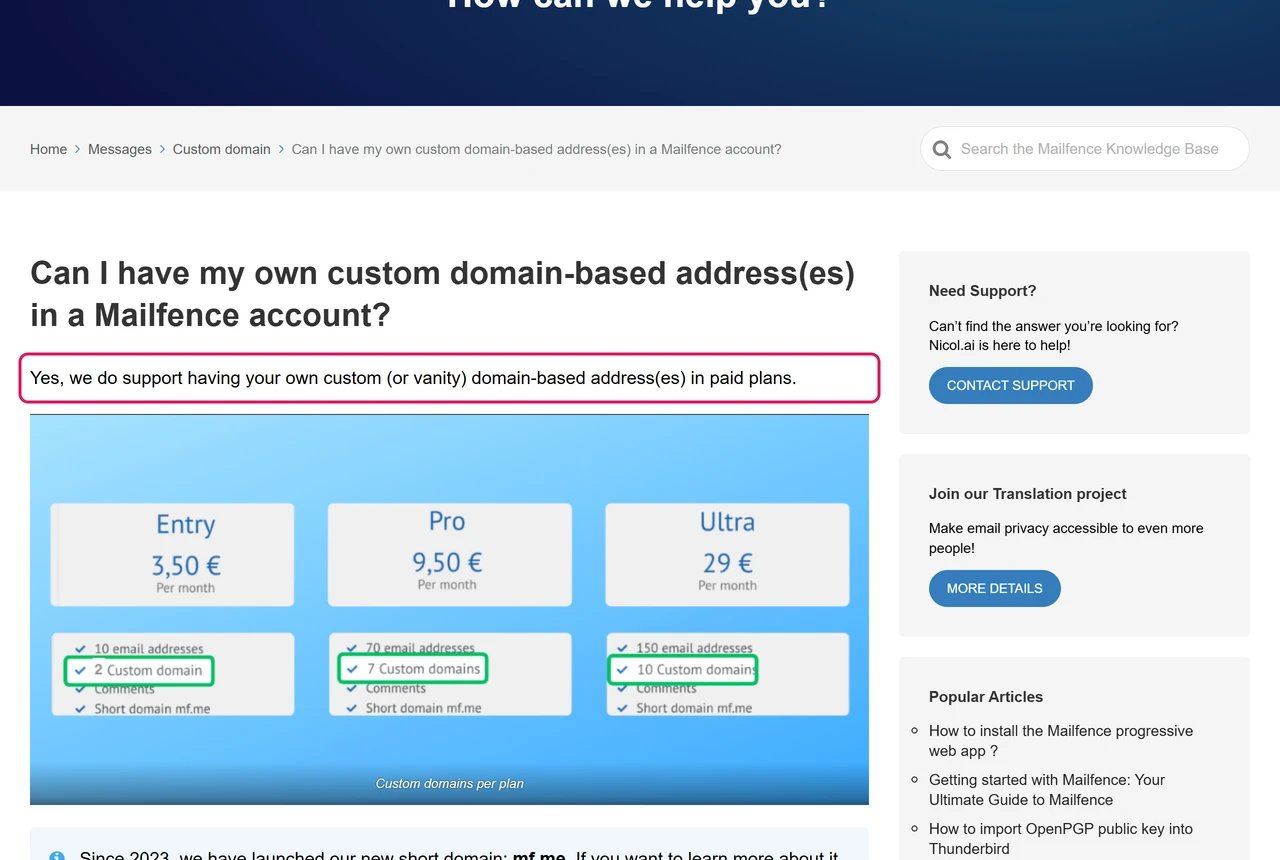Click the 'Need Support?' heading

tap(982, 291)
